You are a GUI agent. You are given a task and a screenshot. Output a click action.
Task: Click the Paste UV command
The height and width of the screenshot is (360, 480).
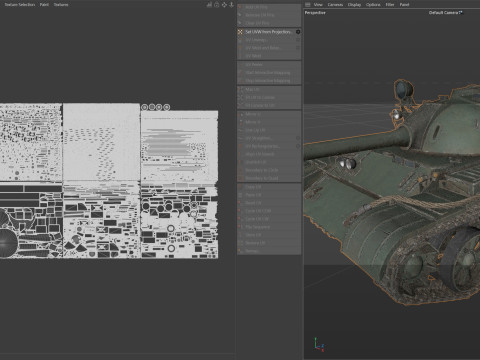pyautogui.click(x=269, y=195)
